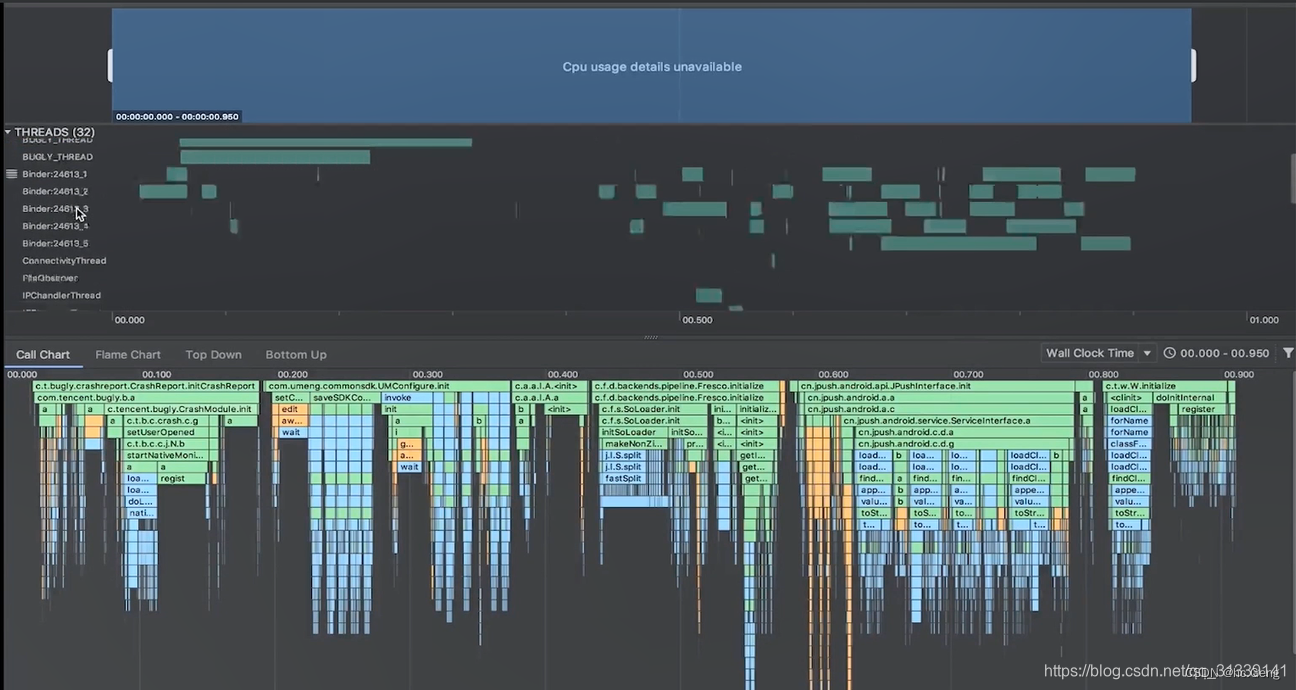
Task: Click the cn.jpush.android.a.c call bar
Action: tap(940, 409)
